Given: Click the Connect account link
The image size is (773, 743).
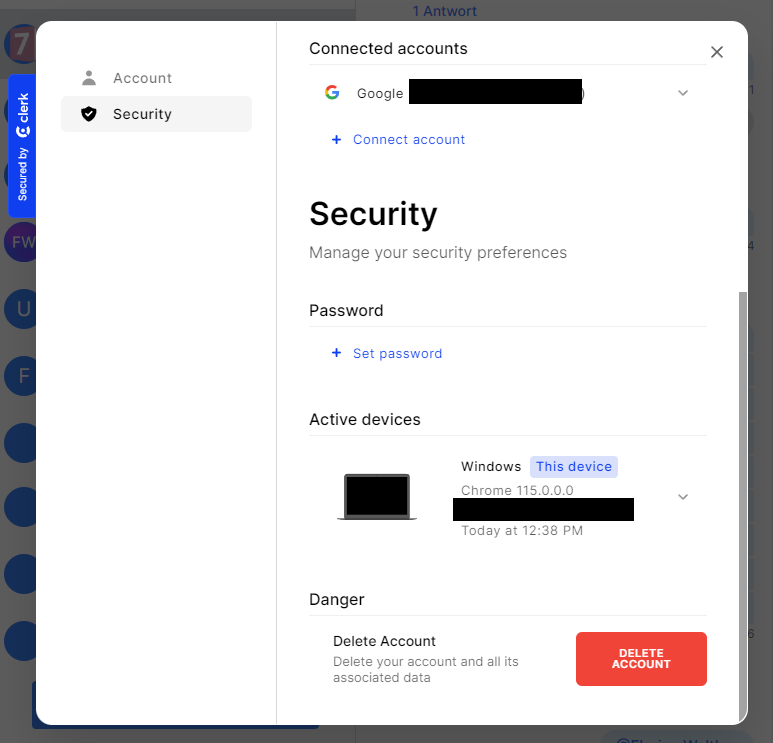Looking at the screenshot, I should tap(409, 140).
